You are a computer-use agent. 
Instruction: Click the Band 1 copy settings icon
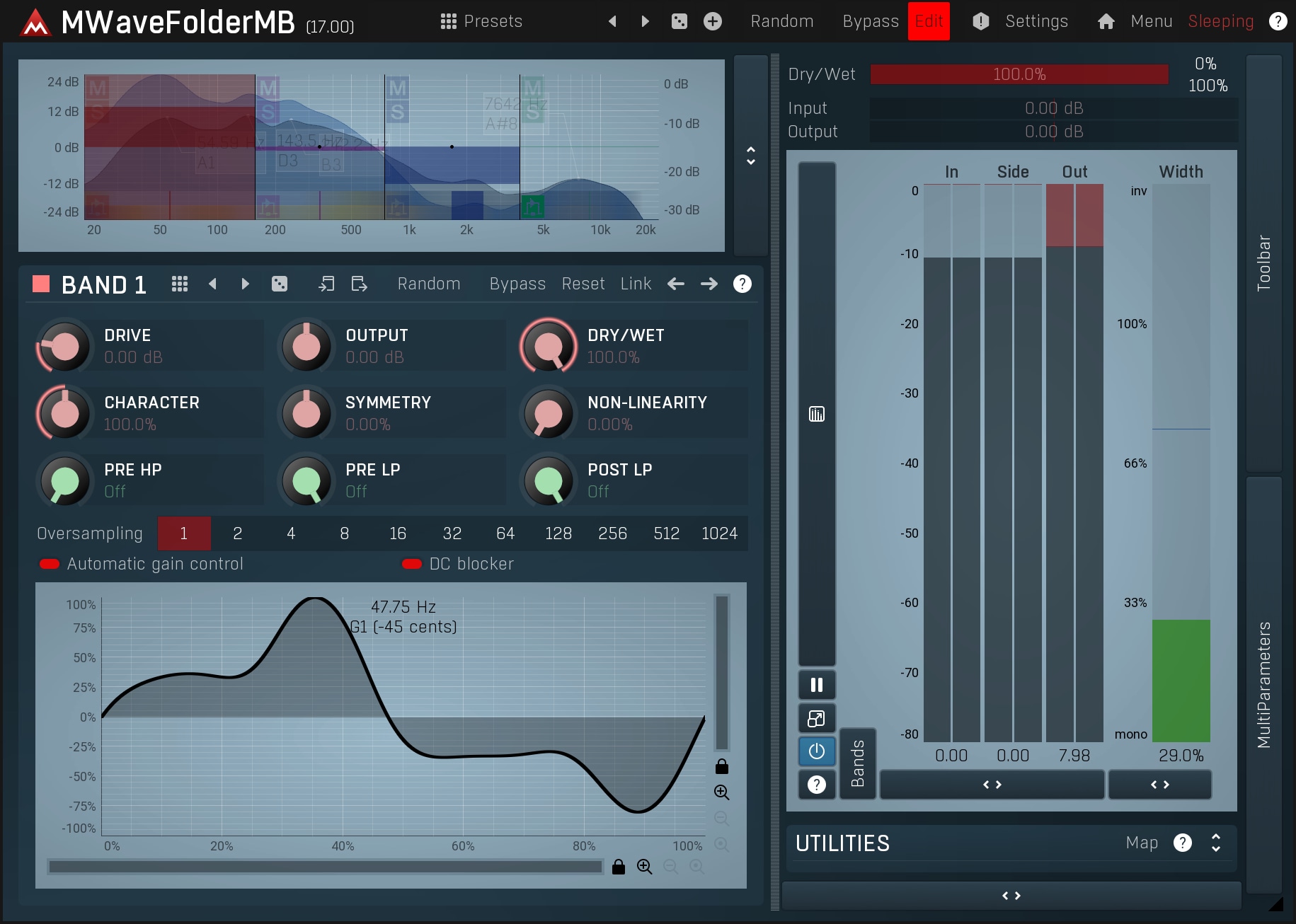coord(326,284)
